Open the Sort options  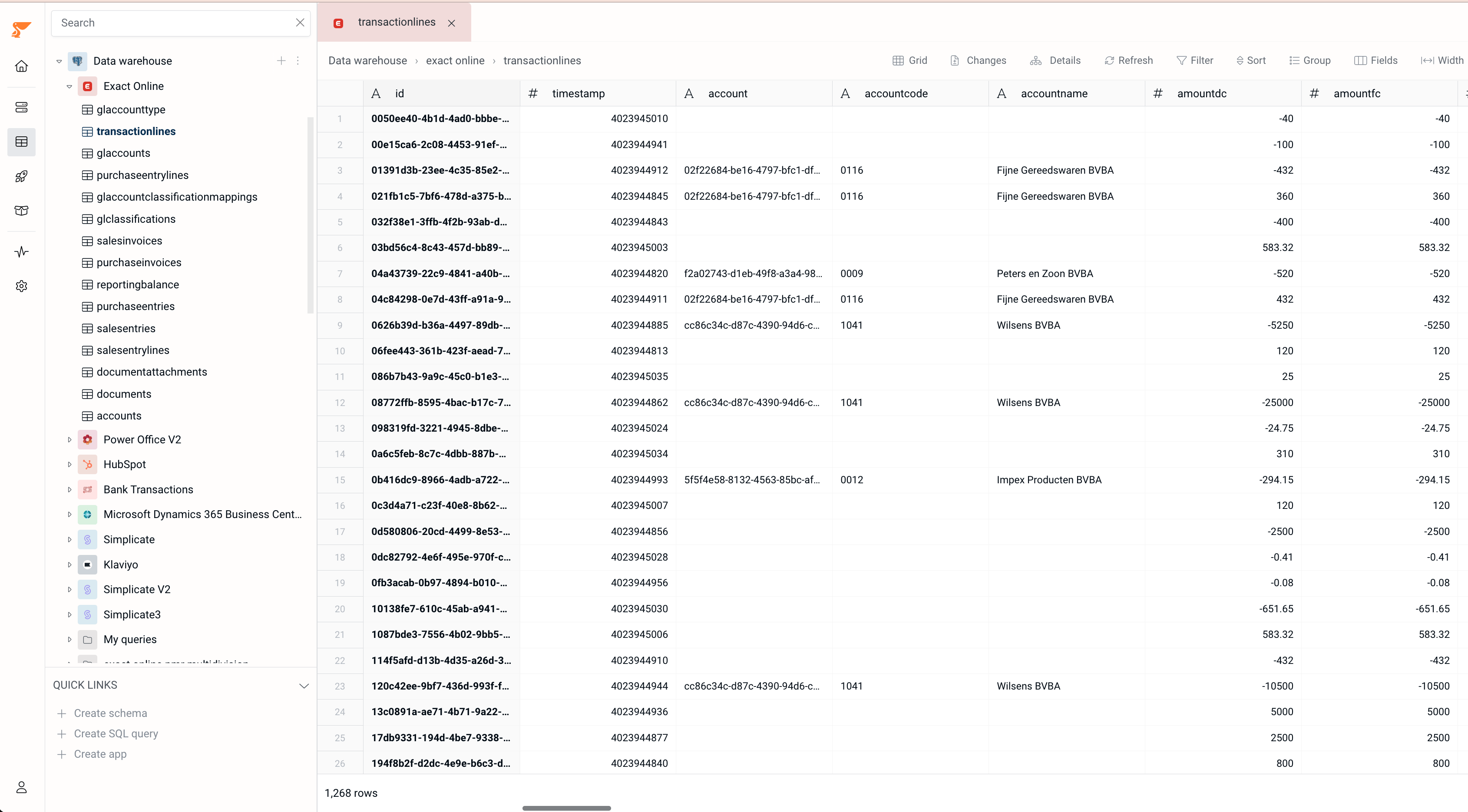pyautogui.click(x=1251, y=60)
